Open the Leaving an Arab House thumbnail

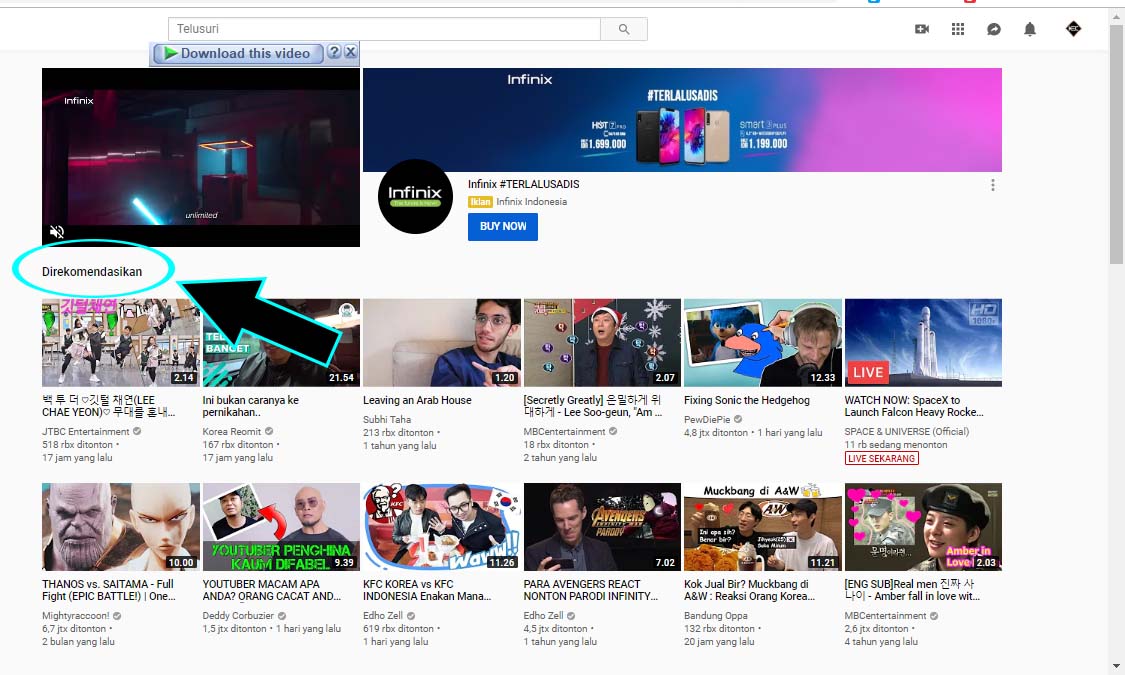point(442,343)
